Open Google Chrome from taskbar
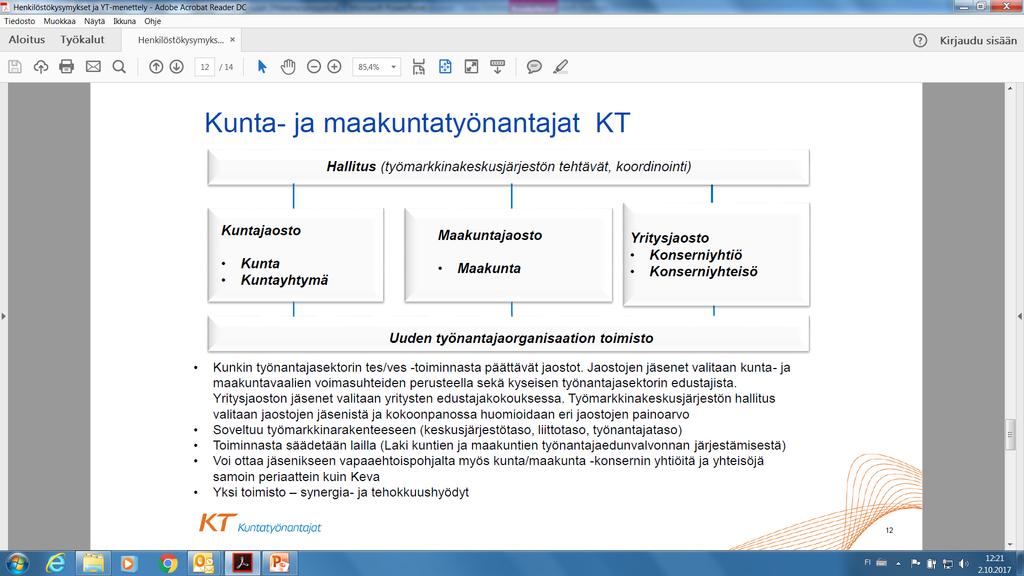 click(168, 563)
